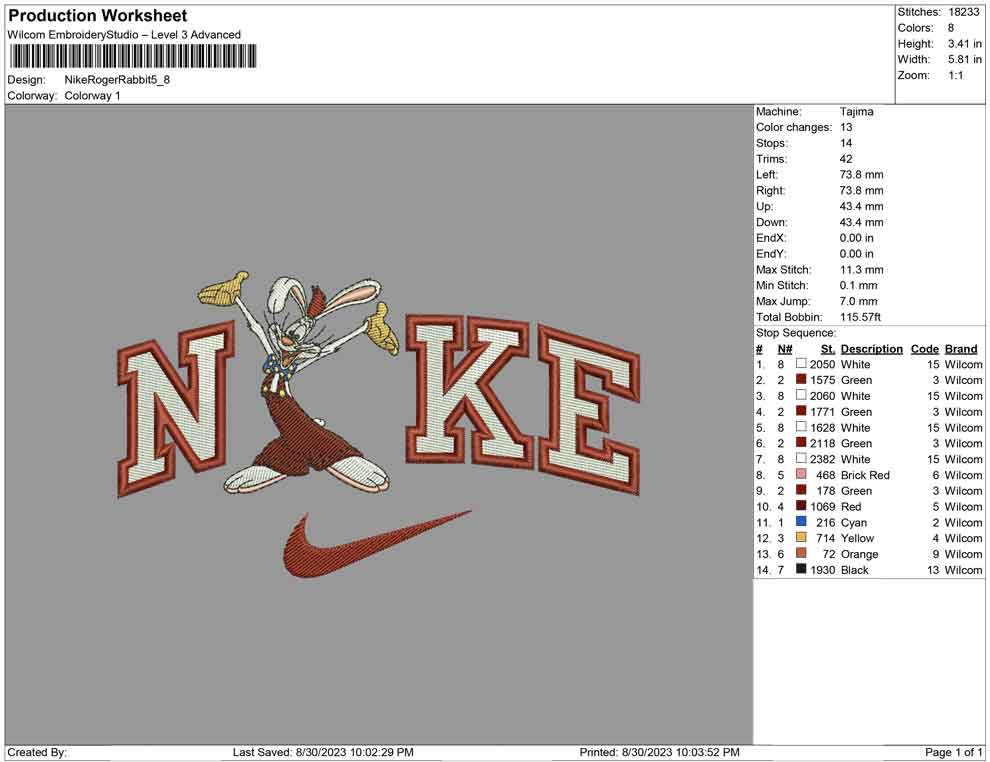Click the 'Cyan' description in row 11
This screenshot has width=990, height=762.
click(x=854, y=522)
